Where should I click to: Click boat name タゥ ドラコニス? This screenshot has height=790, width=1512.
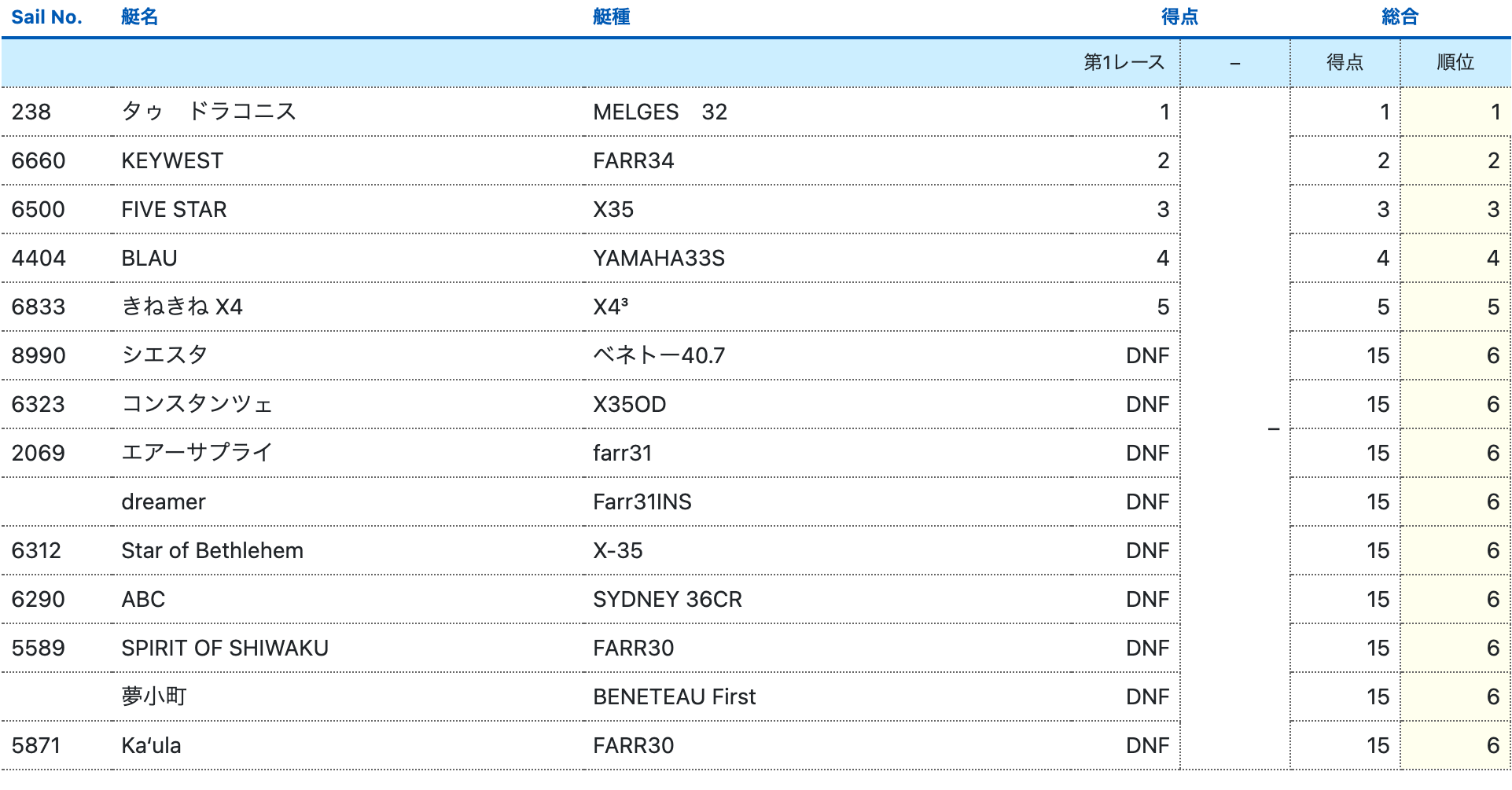(208, 112)
